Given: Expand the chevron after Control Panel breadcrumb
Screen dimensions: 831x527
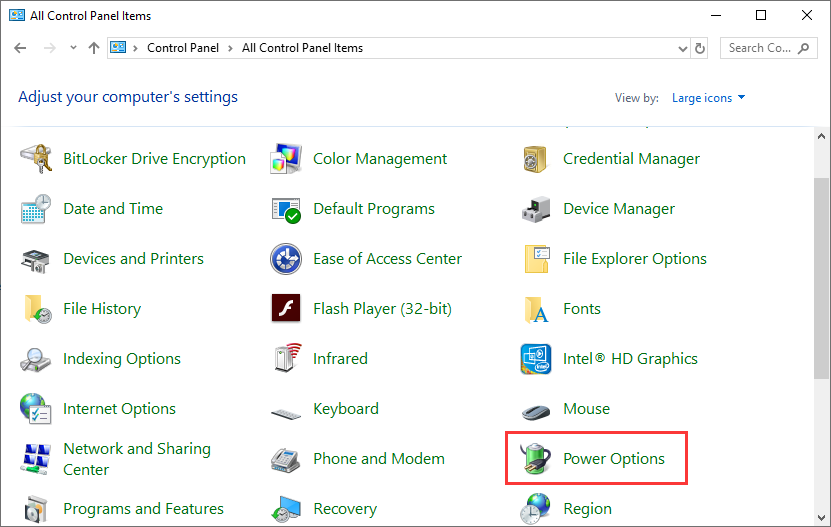Looking at the screenshot, I should click(230, 48).
